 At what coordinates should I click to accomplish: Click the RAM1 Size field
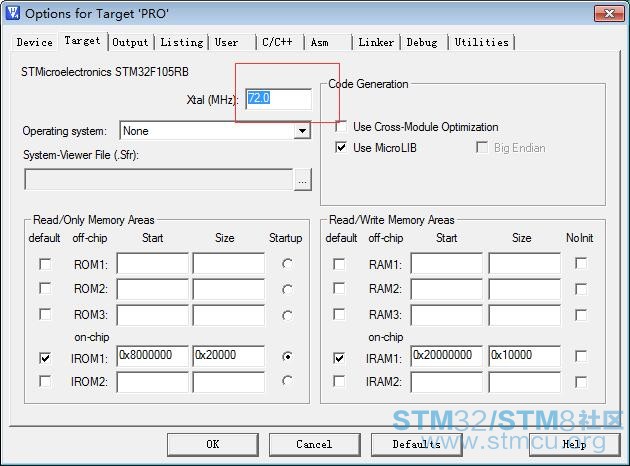tap(524, 263)
